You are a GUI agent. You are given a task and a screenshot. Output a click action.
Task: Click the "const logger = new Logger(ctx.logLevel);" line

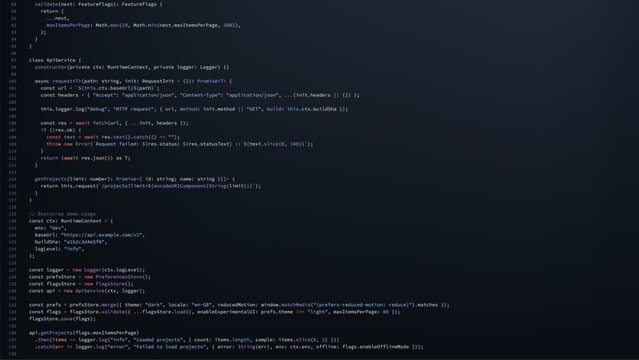click(x=87, y=269)
